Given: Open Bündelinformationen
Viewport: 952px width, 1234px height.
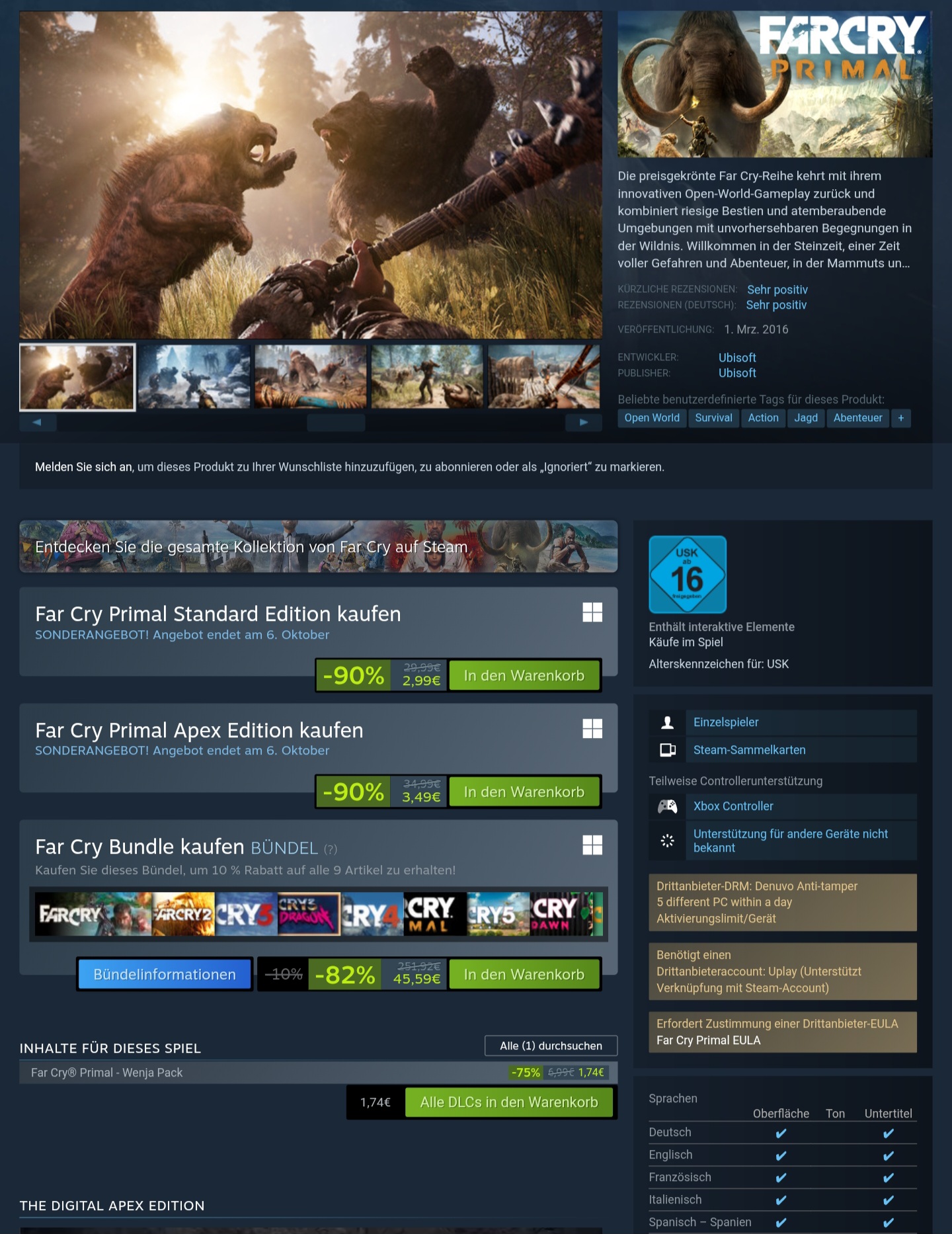Looking at the screenshot, I should 165,974.
